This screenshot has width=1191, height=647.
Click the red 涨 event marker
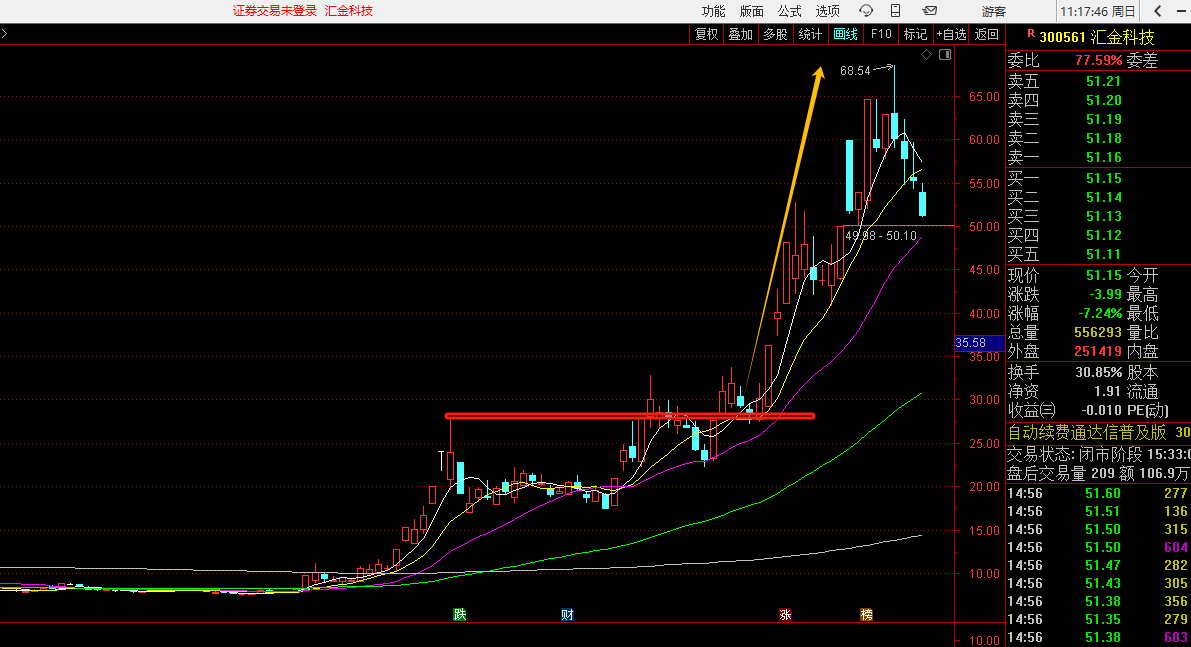(785, 614)
